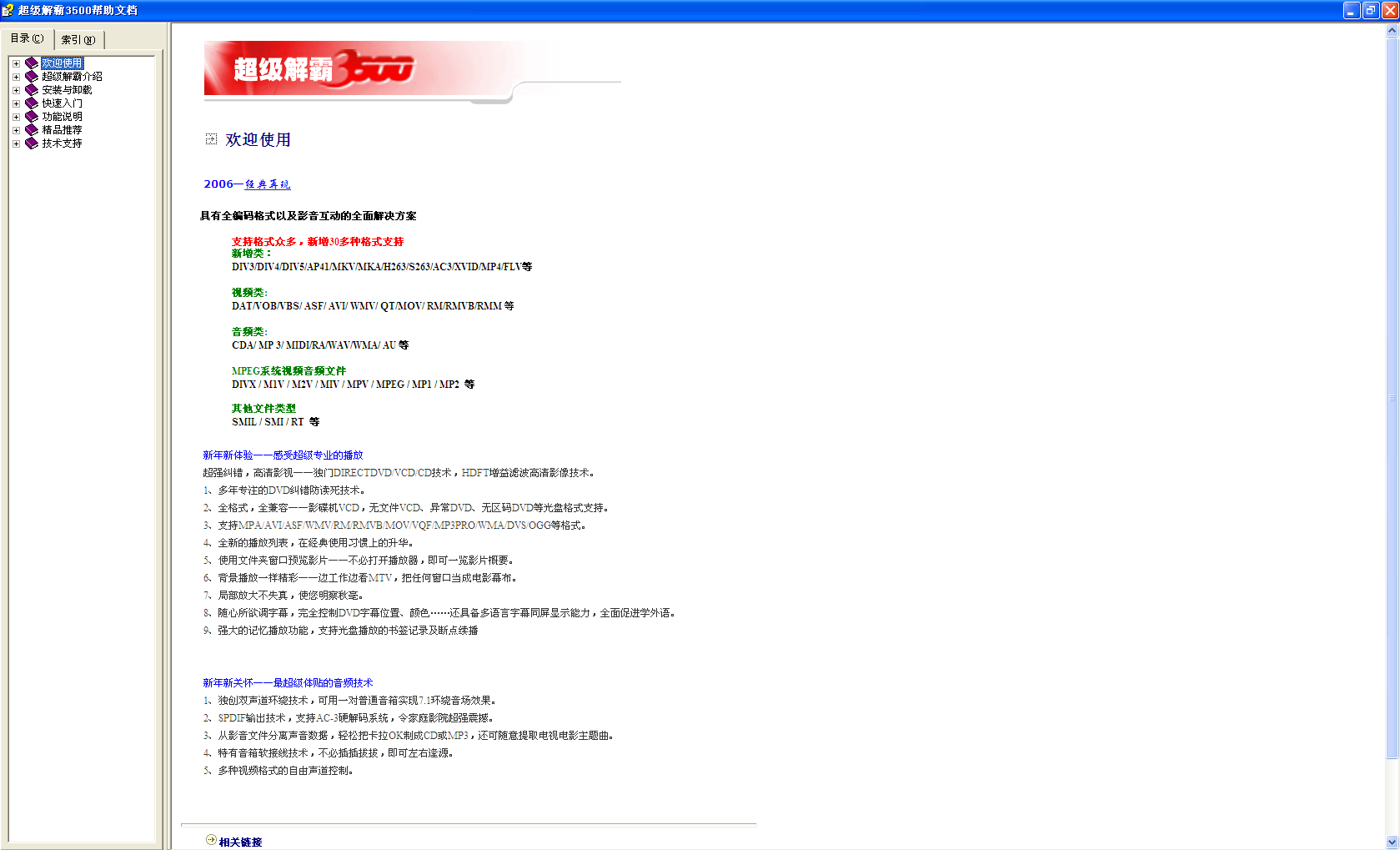Expand the 欢迎使用 tree node
Image resolution: width=1400 pixels, height=850 pixels.
click(16, 63)
